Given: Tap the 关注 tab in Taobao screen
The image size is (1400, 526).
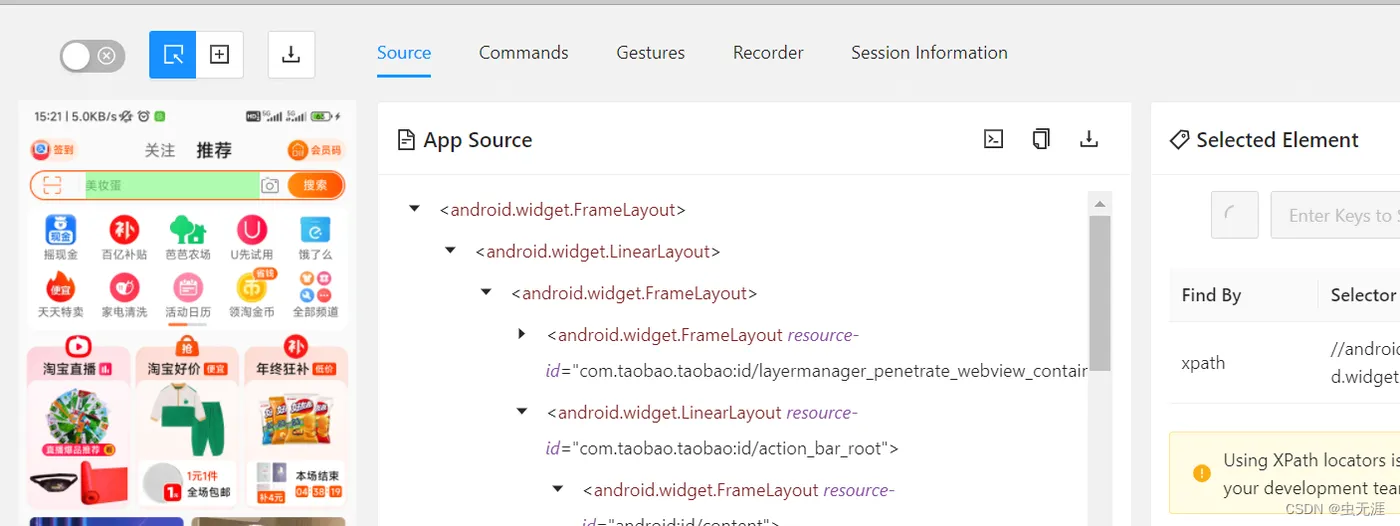Looking at the screenshot, I should [160, 150].
